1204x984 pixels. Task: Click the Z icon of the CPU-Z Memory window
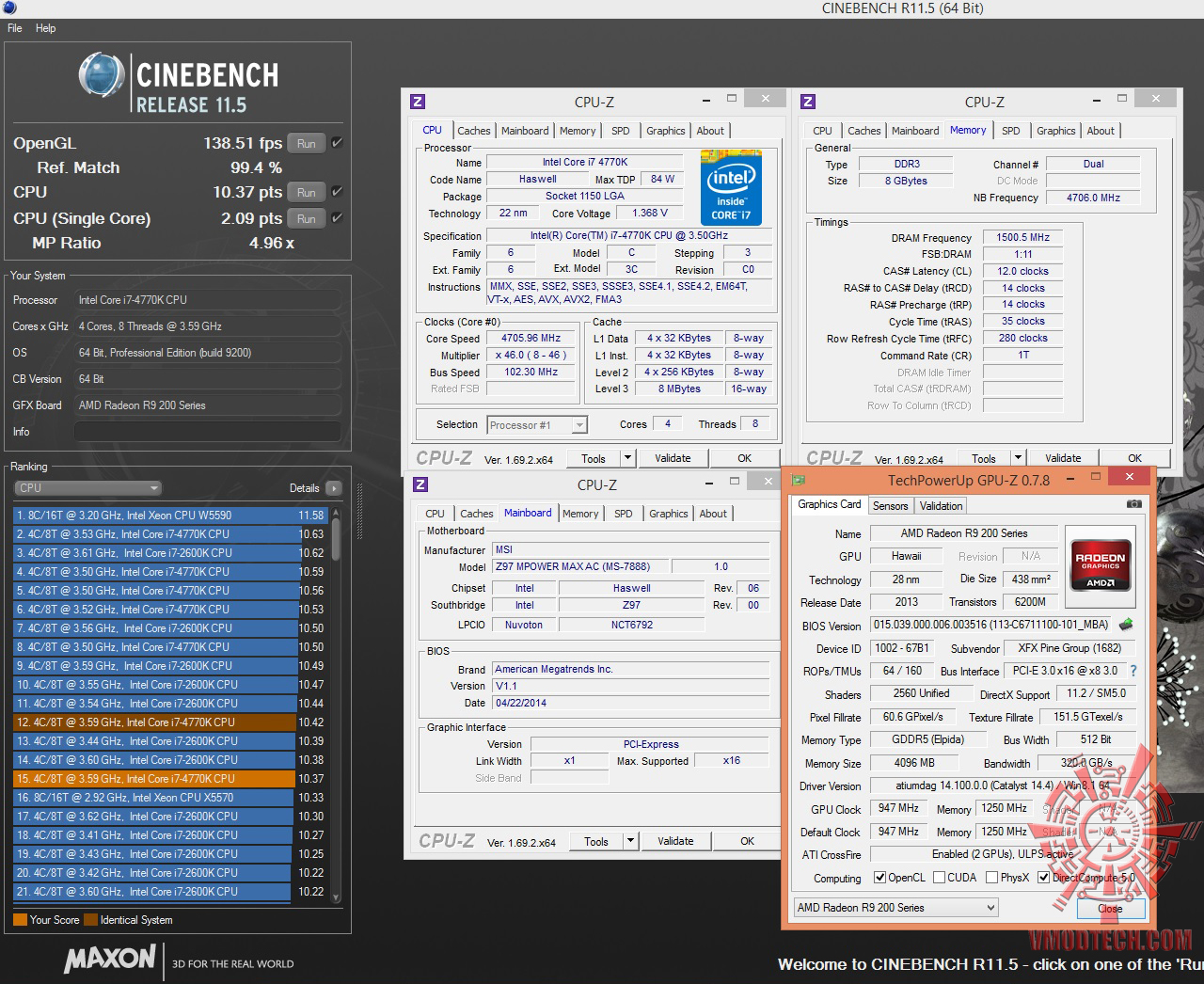coord(808,102)
